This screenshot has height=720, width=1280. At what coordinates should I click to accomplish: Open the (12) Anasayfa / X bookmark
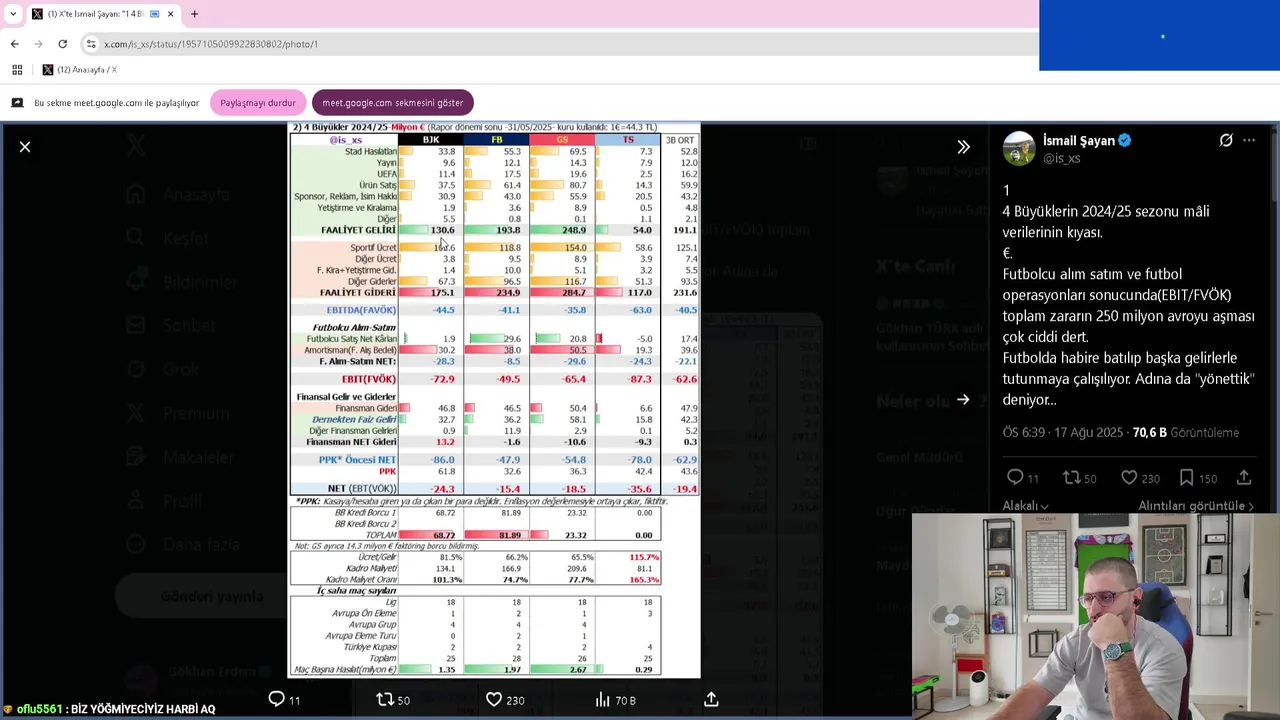(x=79, y=70)
